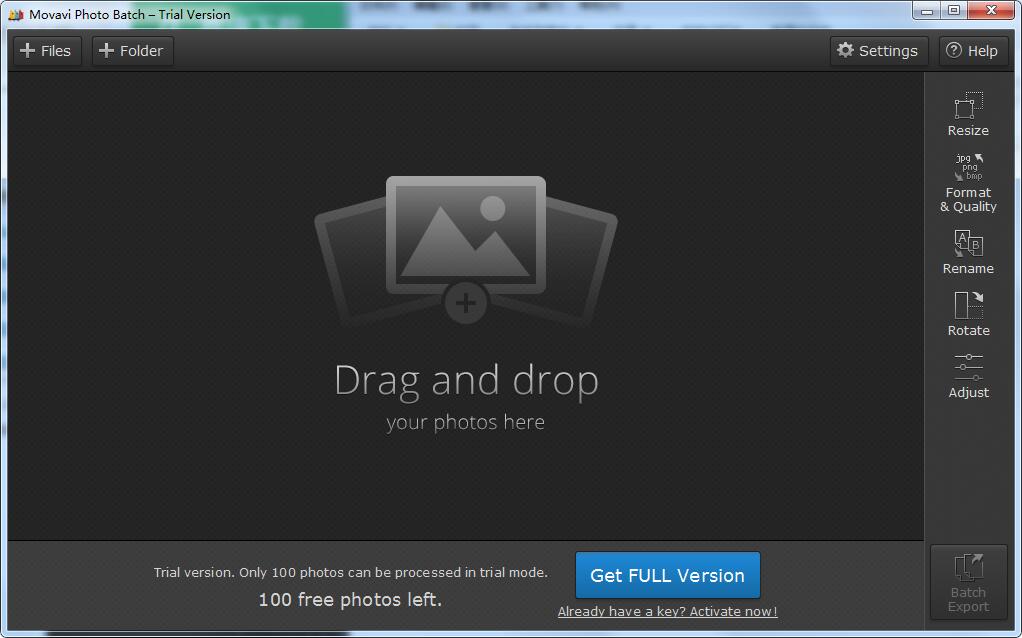Click the Batch Export button
Image resolution: width=1022 pixels, height=638 pixels.
(x=968, y=583)
